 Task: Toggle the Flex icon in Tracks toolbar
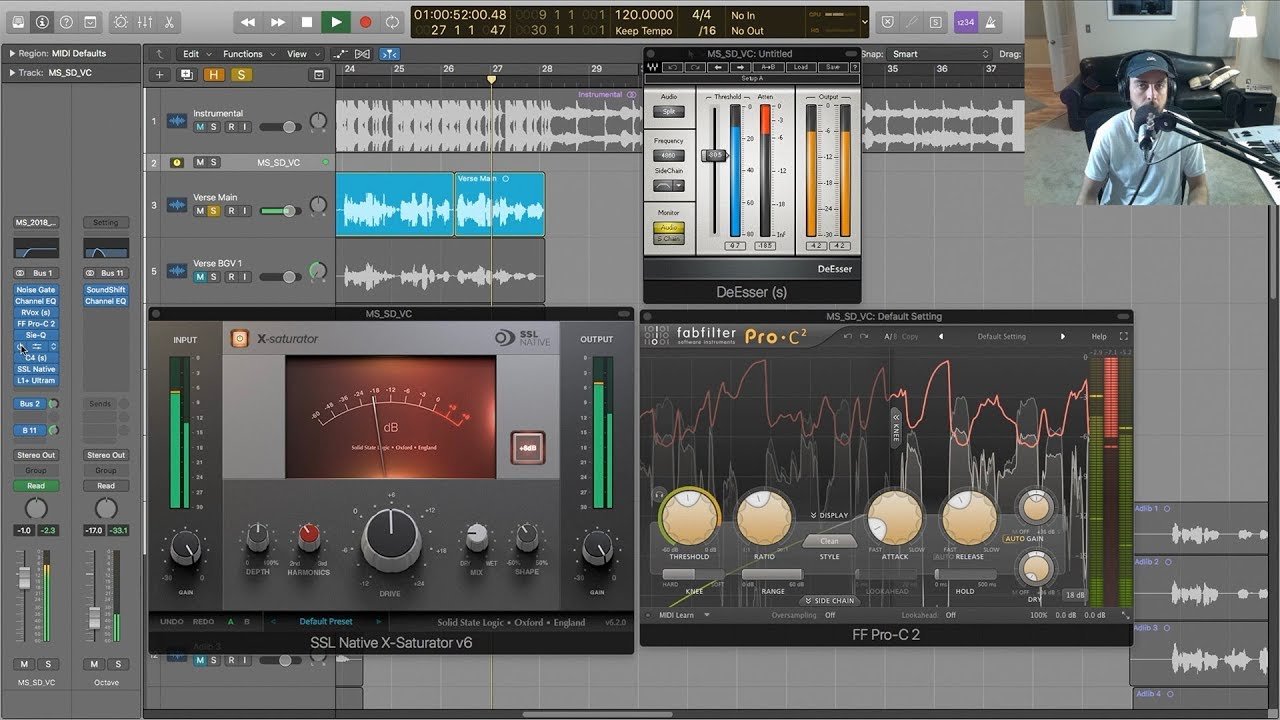point(365,54)
